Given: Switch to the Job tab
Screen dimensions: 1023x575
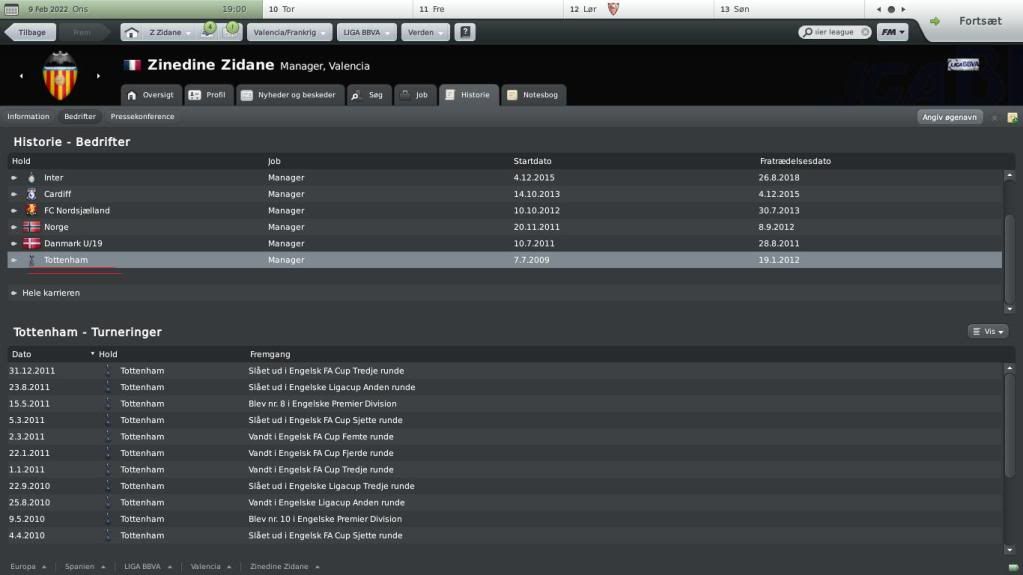Looking at the screenshot, I should (415, 95).
